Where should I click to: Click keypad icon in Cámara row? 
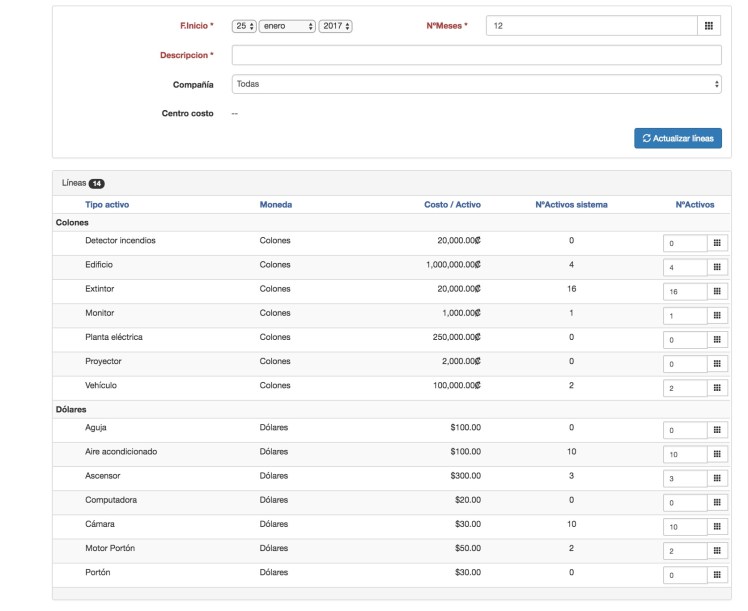point(718,526)
